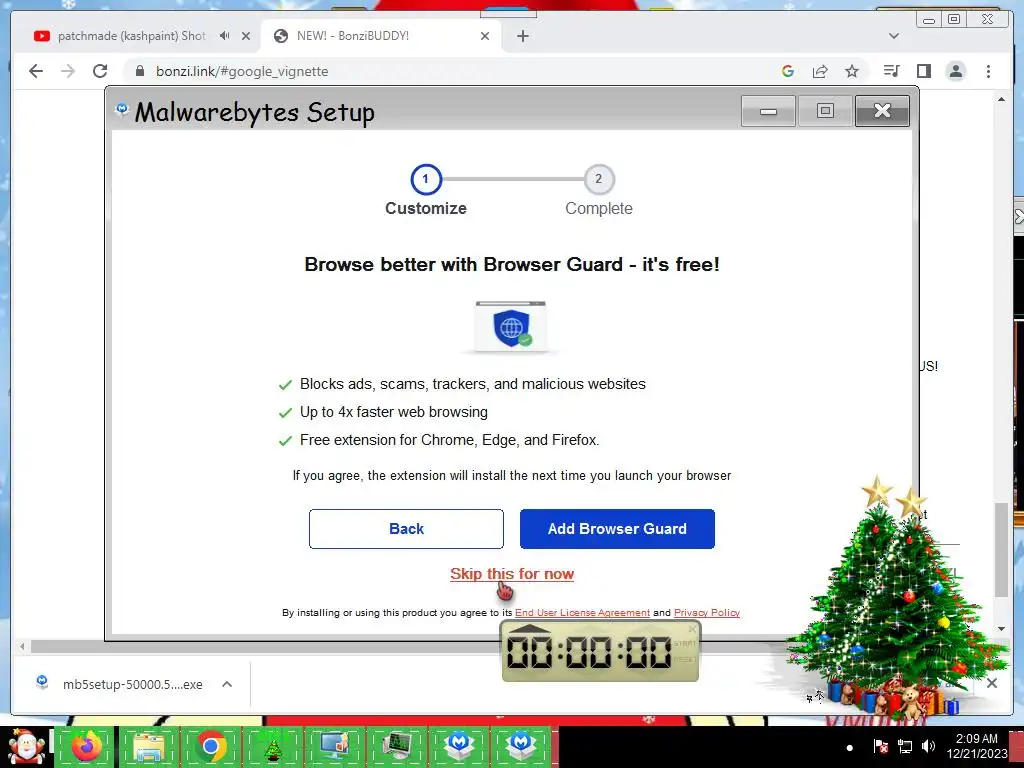This screenshot has height=768, width=1024.
Task: Click step 1 Customize circle
Action: point(426,179)
